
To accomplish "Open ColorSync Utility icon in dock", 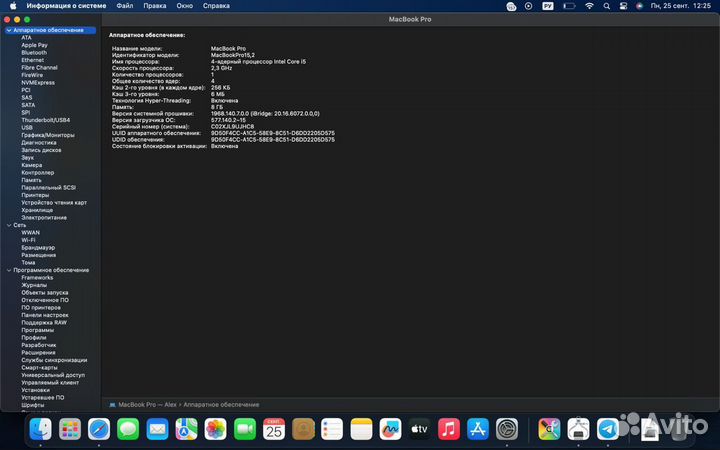I will pos(549,429).
